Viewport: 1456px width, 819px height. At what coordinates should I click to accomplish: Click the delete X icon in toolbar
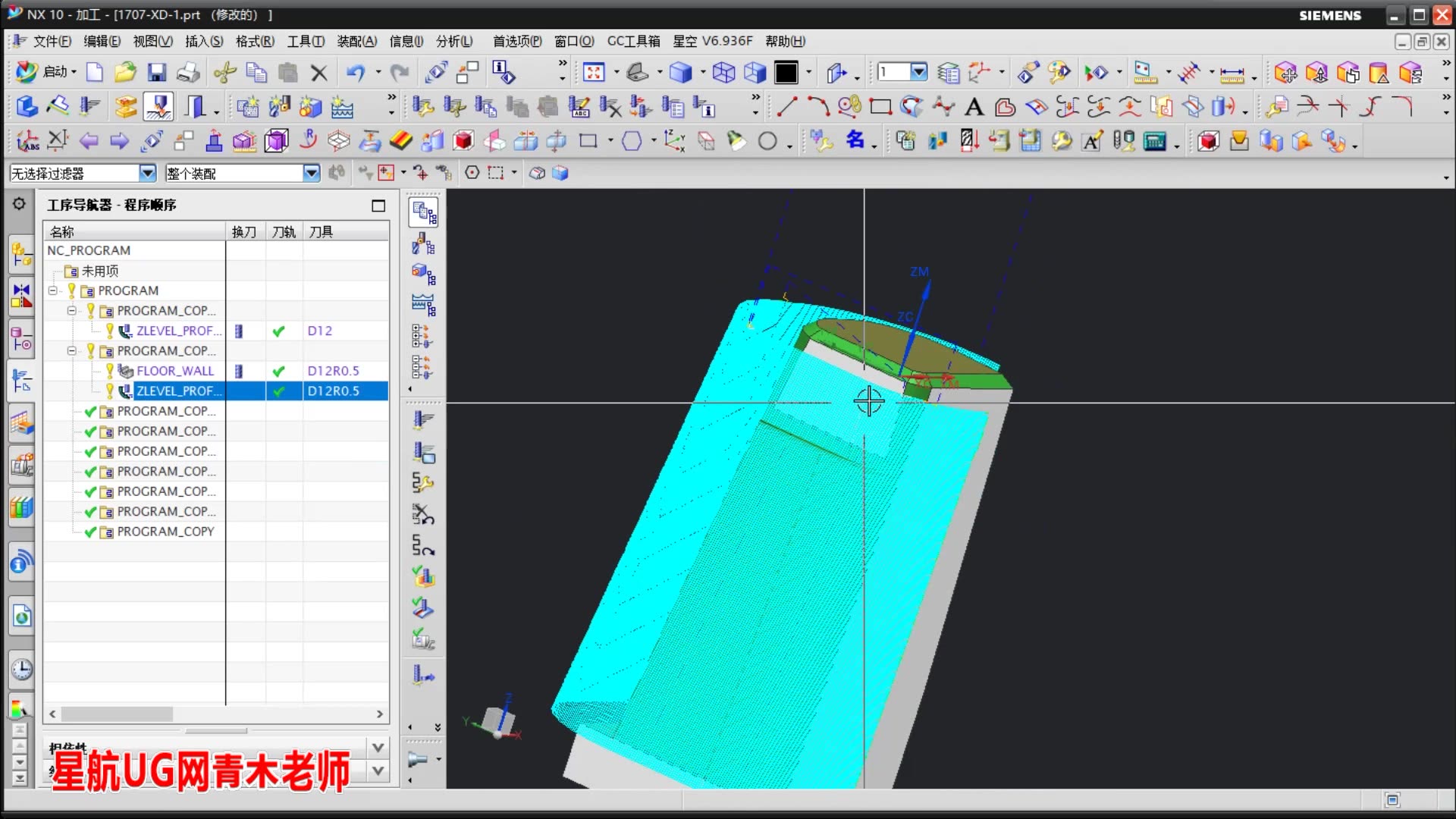[319, 73]
